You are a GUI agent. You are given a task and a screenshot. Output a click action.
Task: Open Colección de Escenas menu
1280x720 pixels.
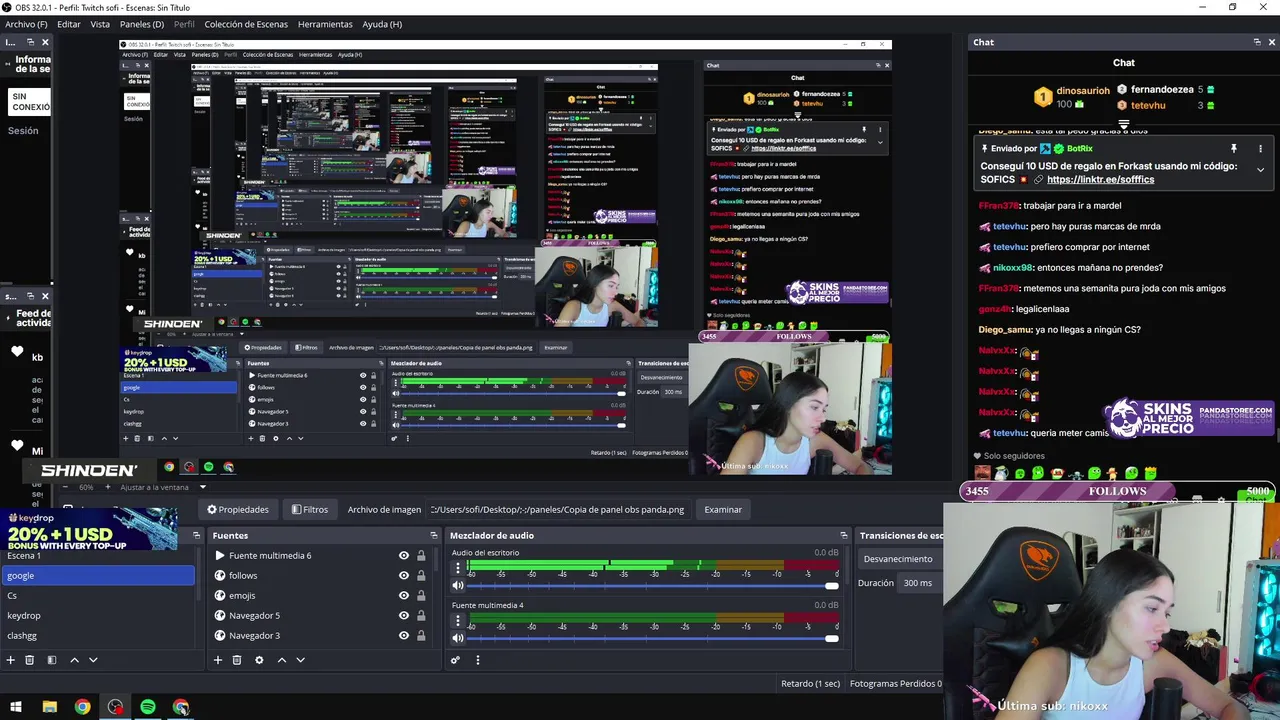click(246, 24)
